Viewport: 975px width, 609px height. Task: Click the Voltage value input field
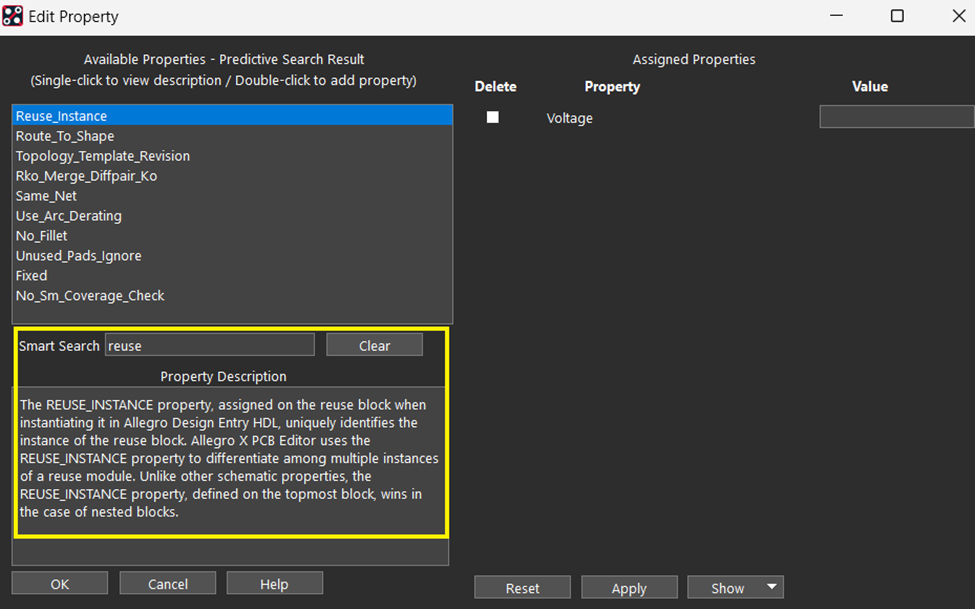[896, 117]
